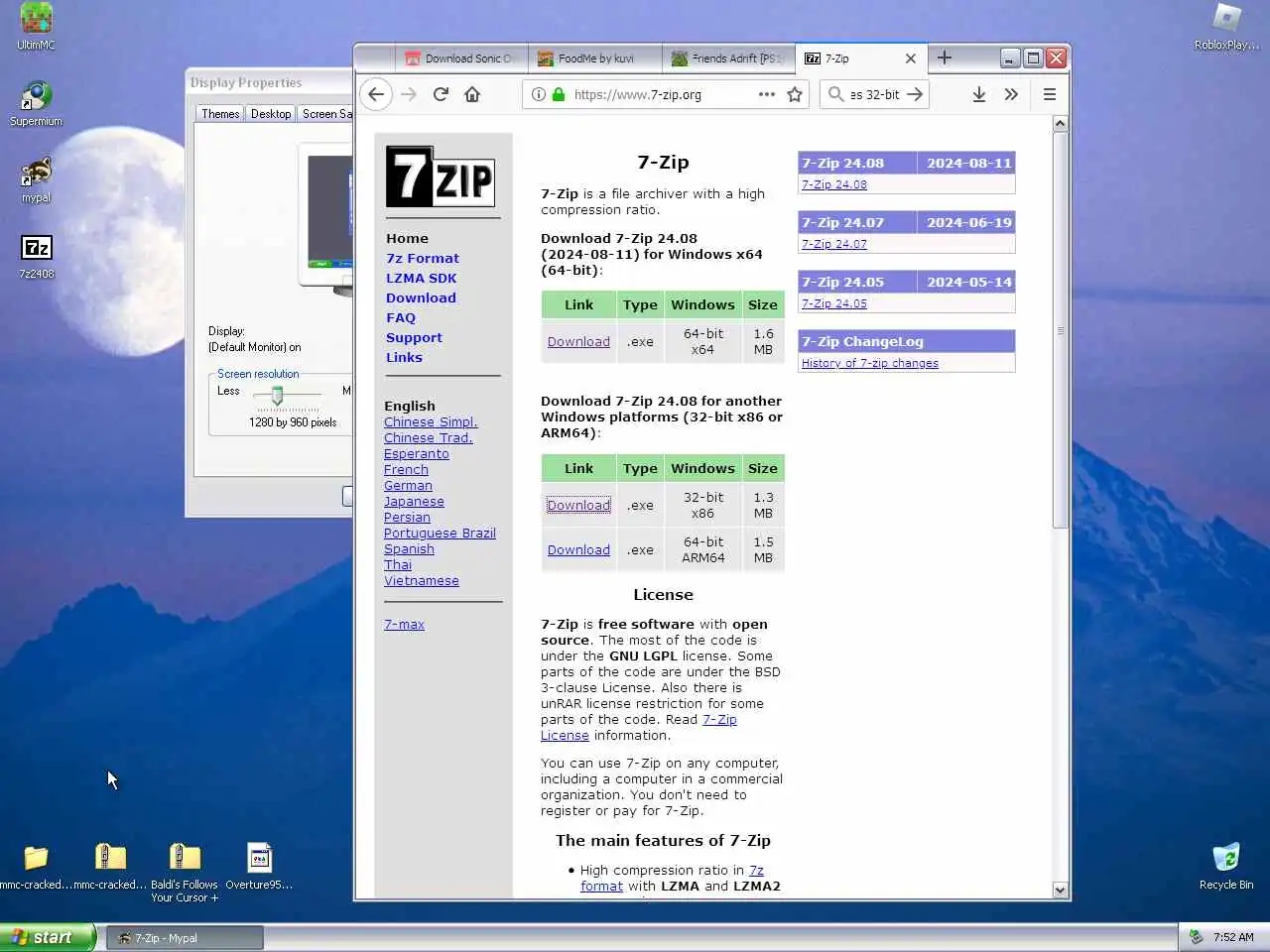Go forward in the browser

click(x=409, y=94)
